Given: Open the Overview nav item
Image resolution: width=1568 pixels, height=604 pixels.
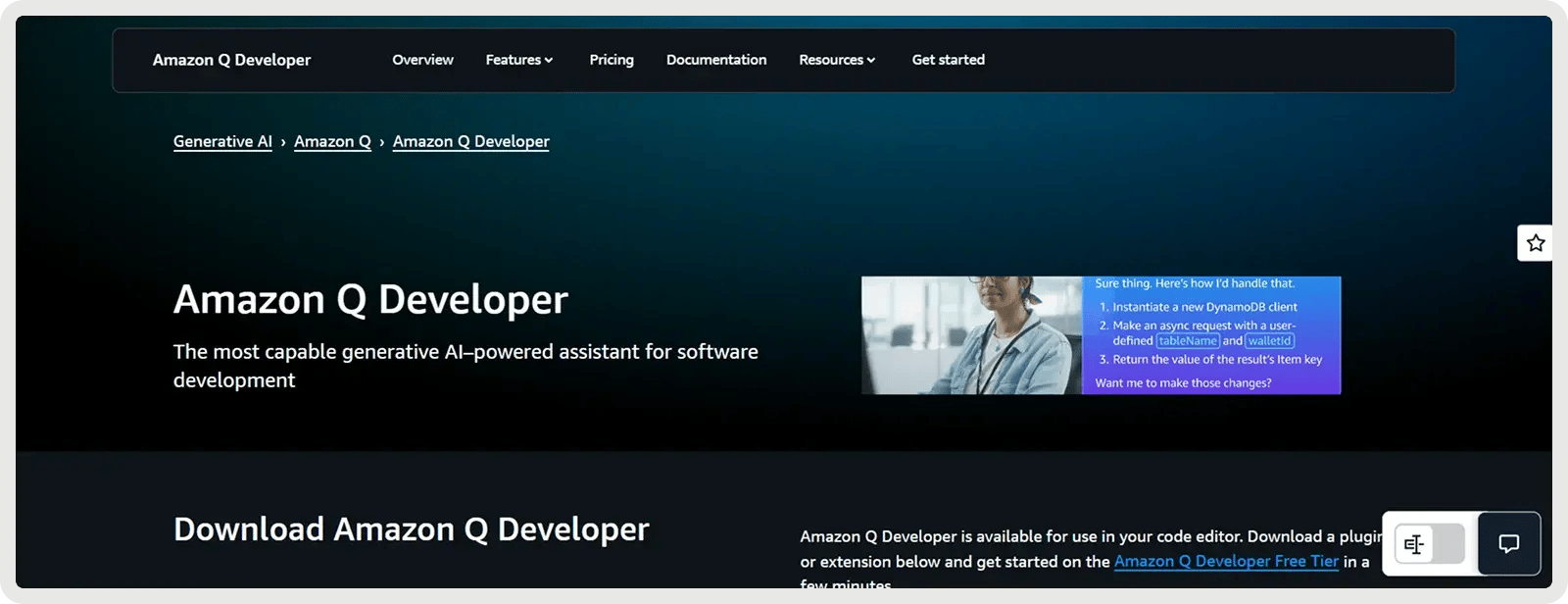Looking at the screenshot, I should (x=422, y=60).
